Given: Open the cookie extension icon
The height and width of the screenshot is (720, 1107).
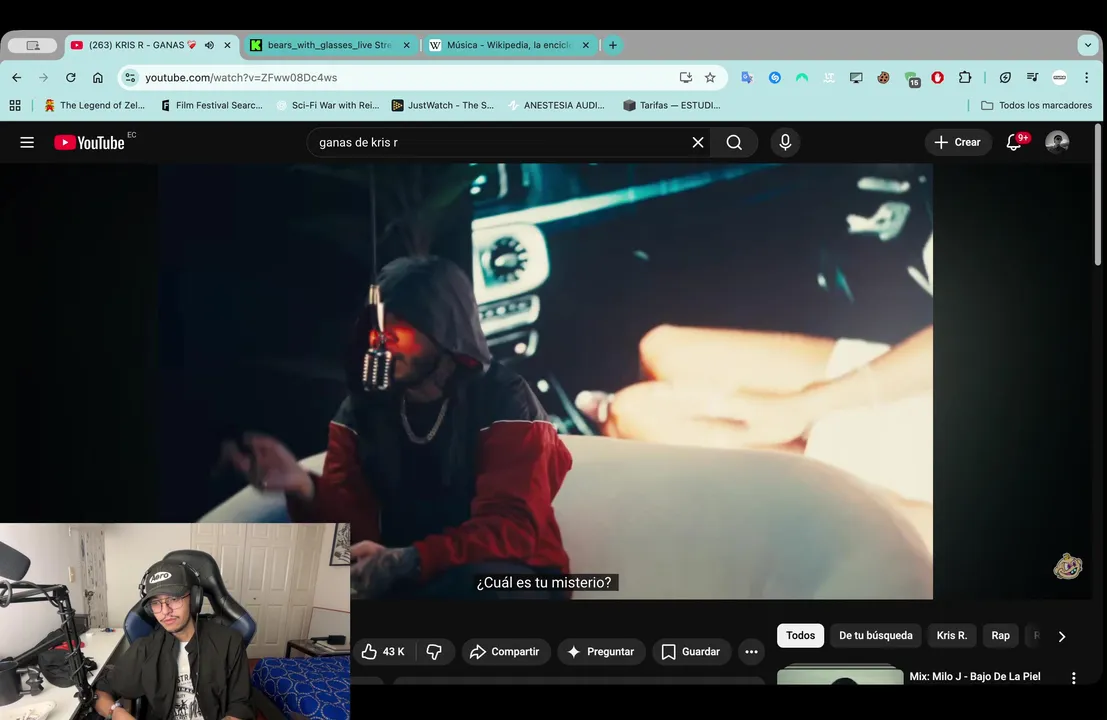Looking at the screenshot, I should tap(883, 78).
